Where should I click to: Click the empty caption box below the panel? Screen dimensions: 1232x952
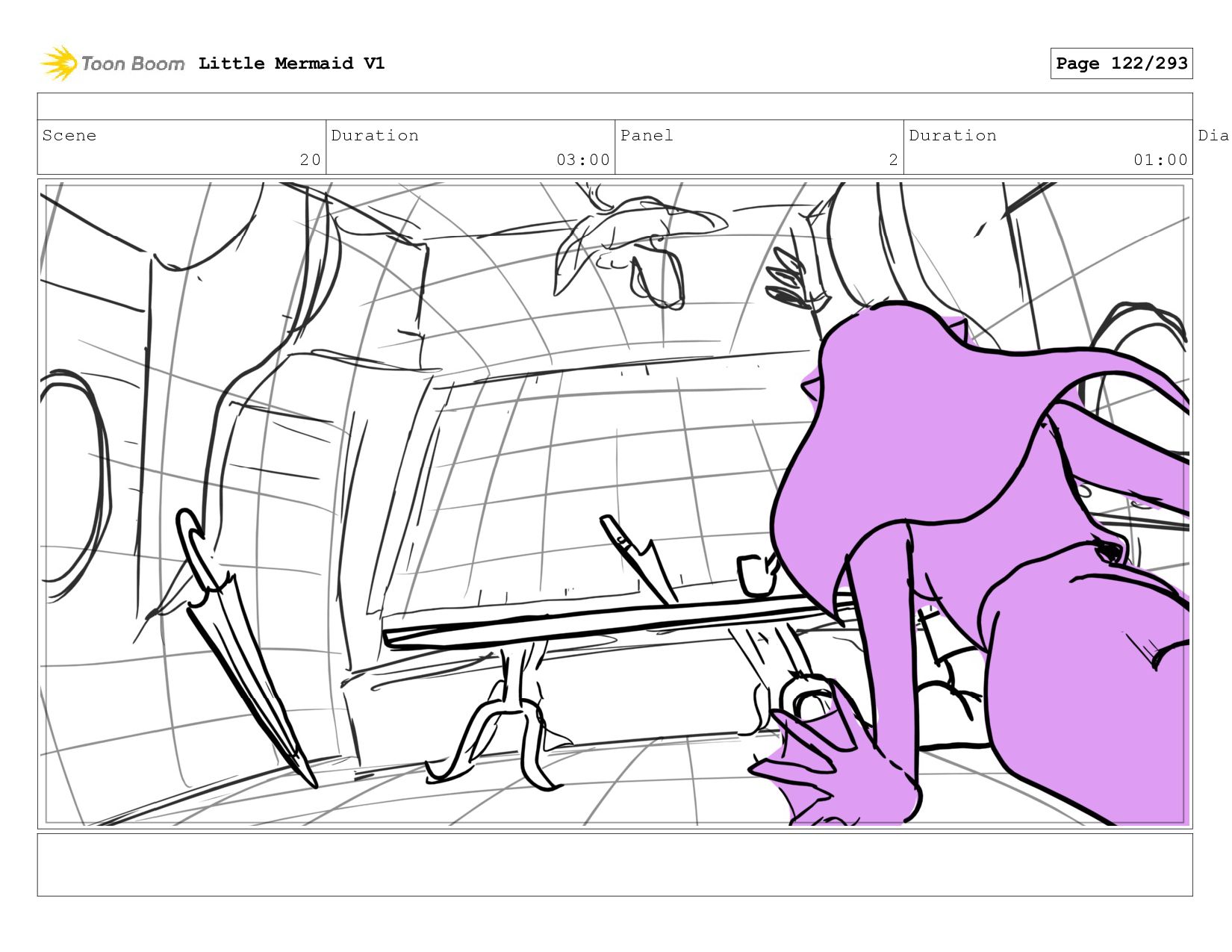pos(615,865)
